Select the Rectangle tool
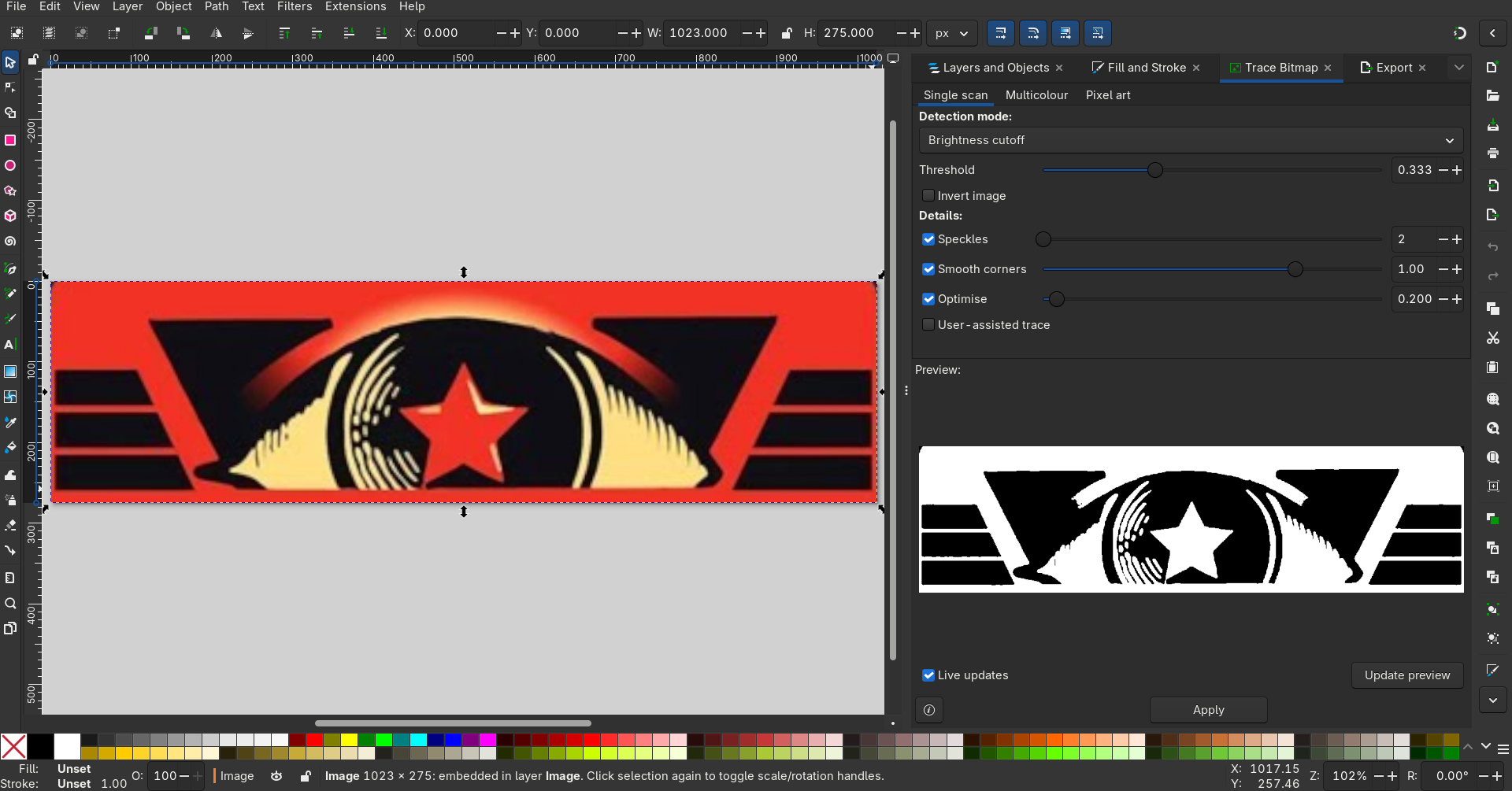The width and height of the screenshot is (1512, 791). point(10,140)
